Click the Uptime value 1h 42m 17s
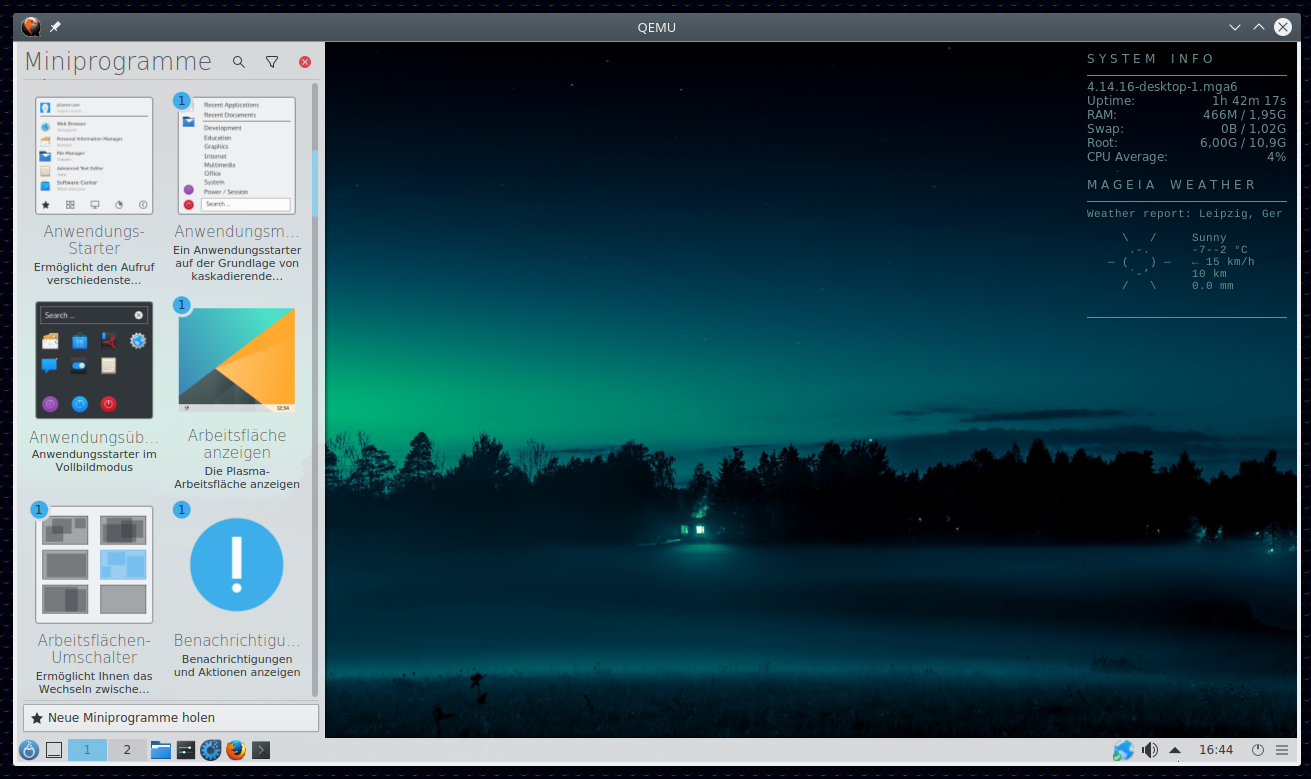1311x779 pixels. [1249, 101]
